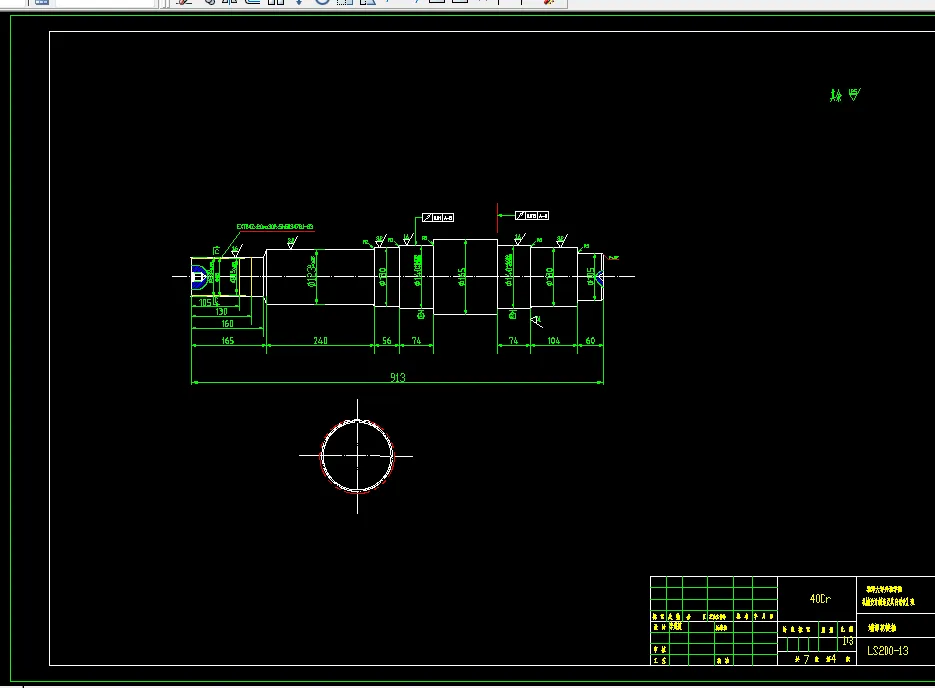Select the 60 length dimension
Image resolution: width=935 pixels, height=688 pixels.
[590, 340]
